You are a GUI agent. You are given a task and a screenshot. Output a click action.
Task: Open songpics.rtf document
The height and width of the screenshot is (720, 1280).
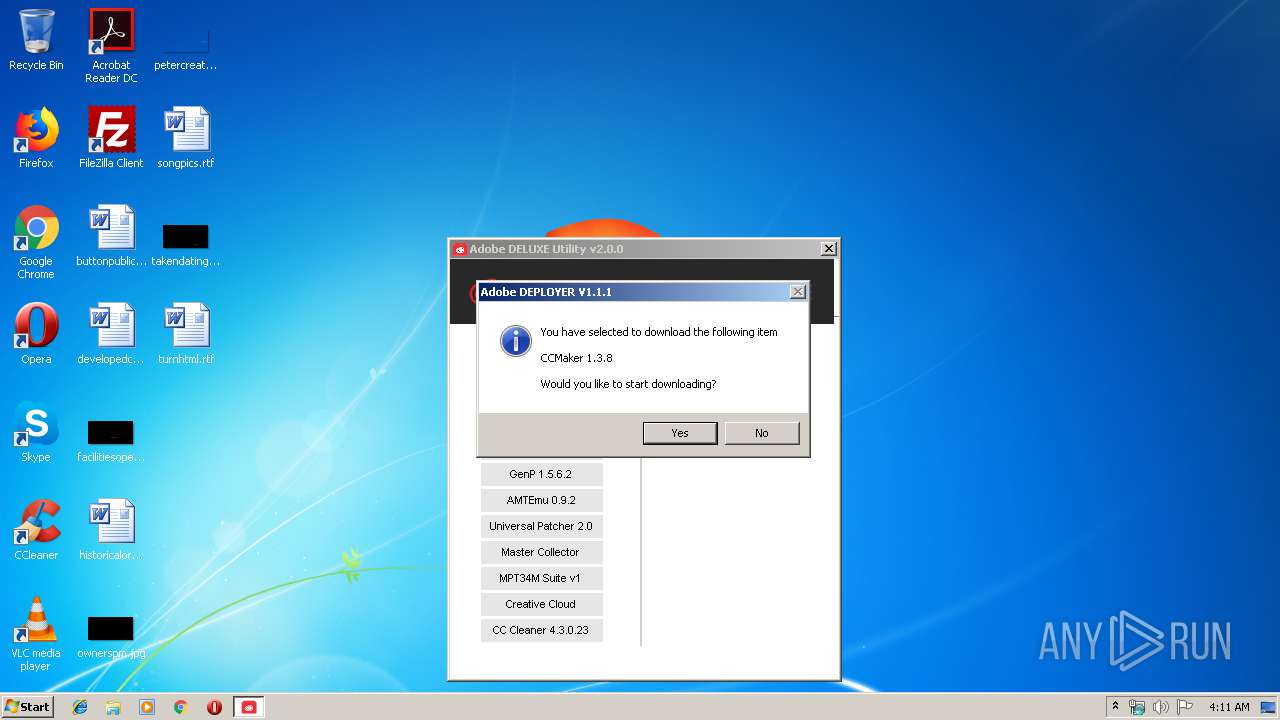(186, 138)
